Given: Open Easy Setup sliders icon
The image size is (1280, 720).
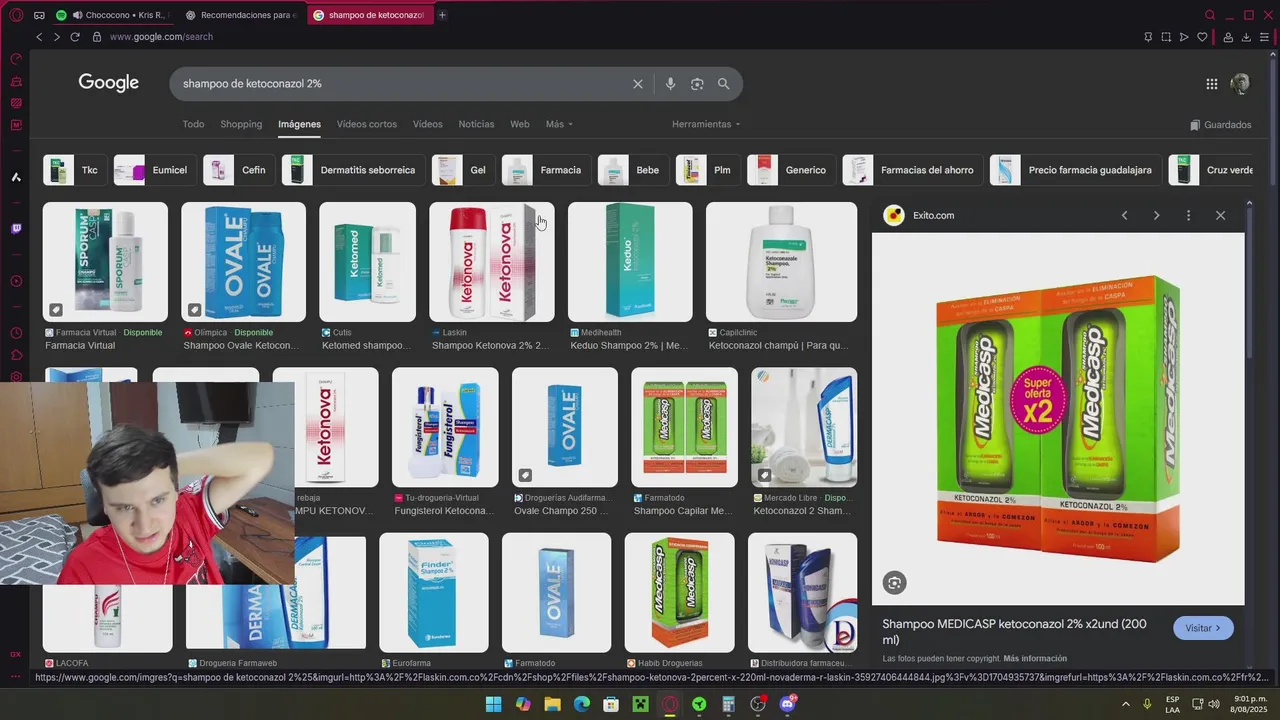Looking at the screenshot, I should 1264,37.
